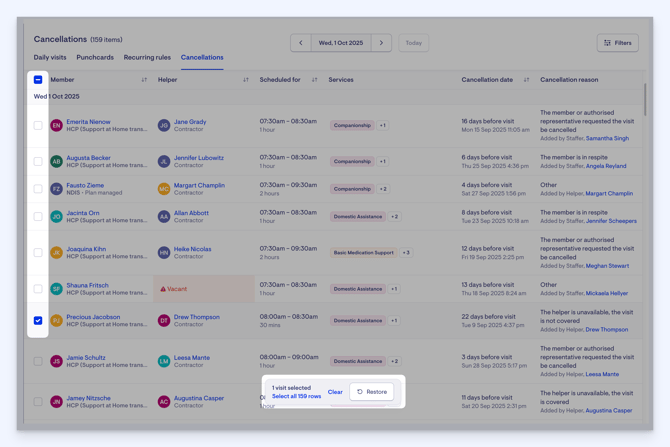Click Select all 159 rows link
This screenshot has width=670, height=447.
click(297, 397)
